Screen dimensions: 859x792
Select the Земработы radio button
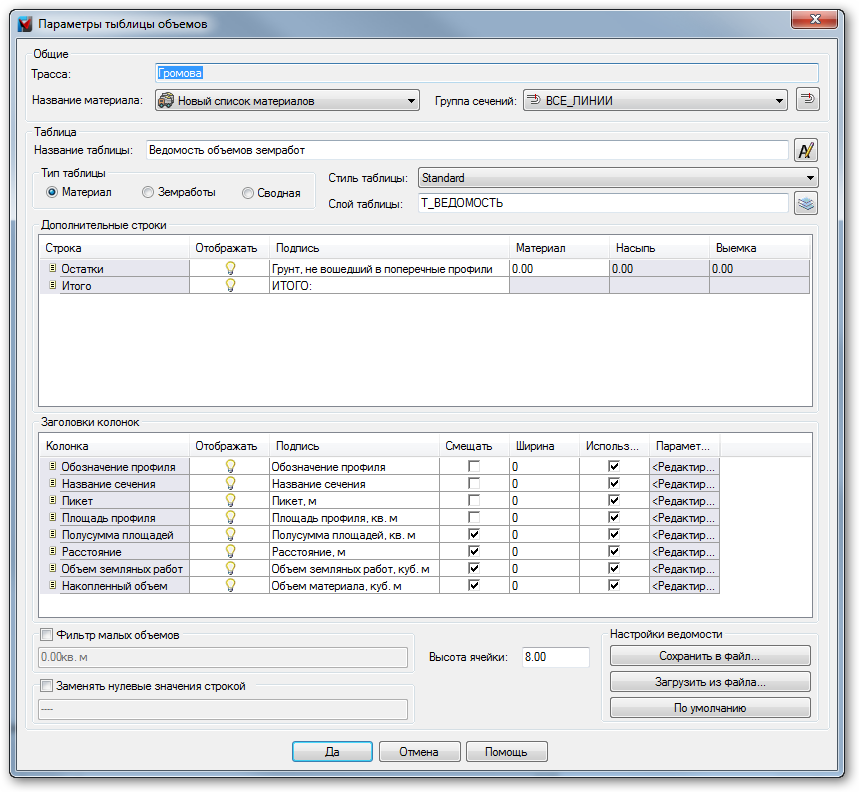click(x=148, y=192)
